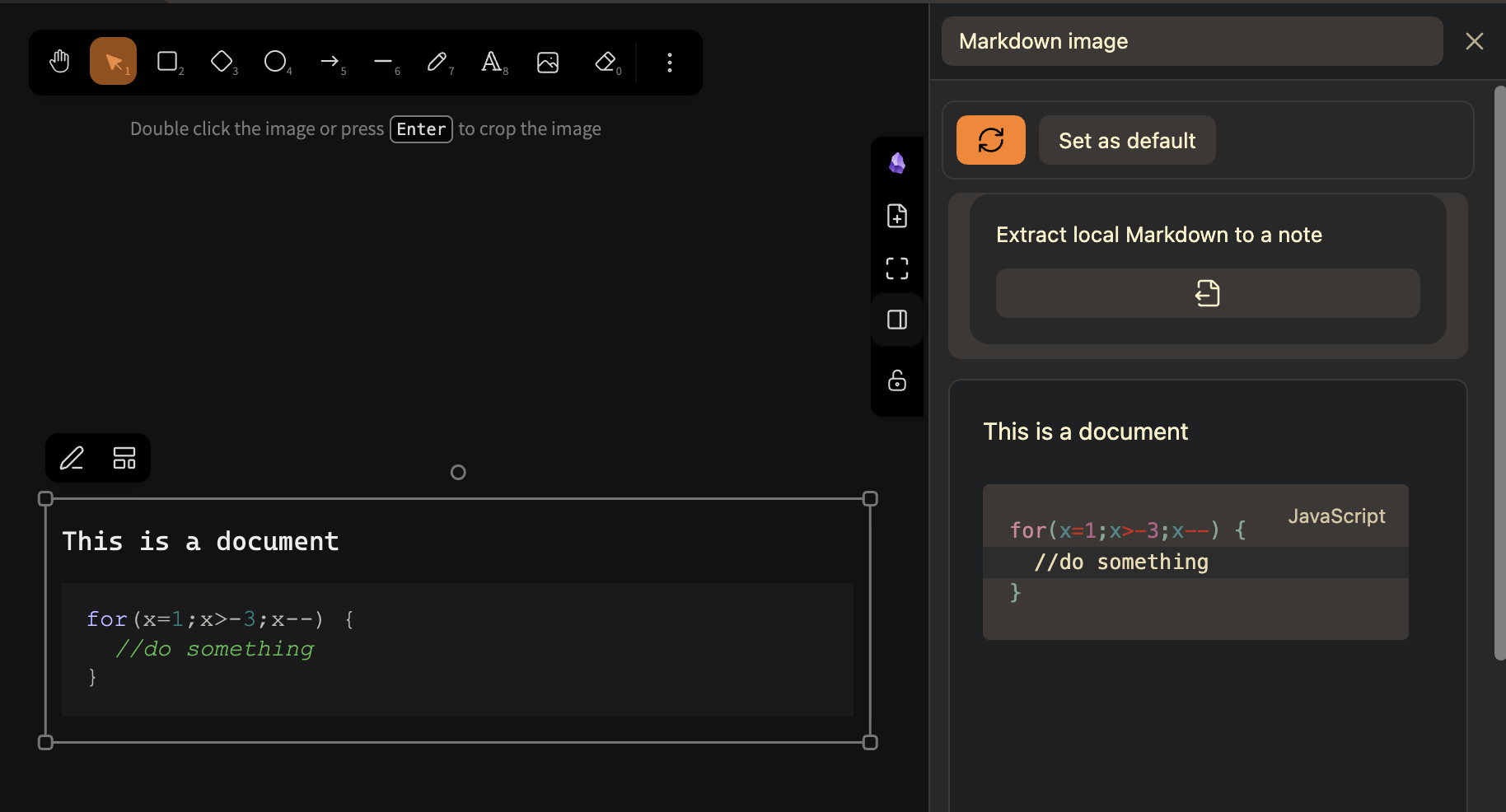Click top-left resize handle of image
Image resolution: width=1506 pixels, height=812 pixels.
(46, 499)
